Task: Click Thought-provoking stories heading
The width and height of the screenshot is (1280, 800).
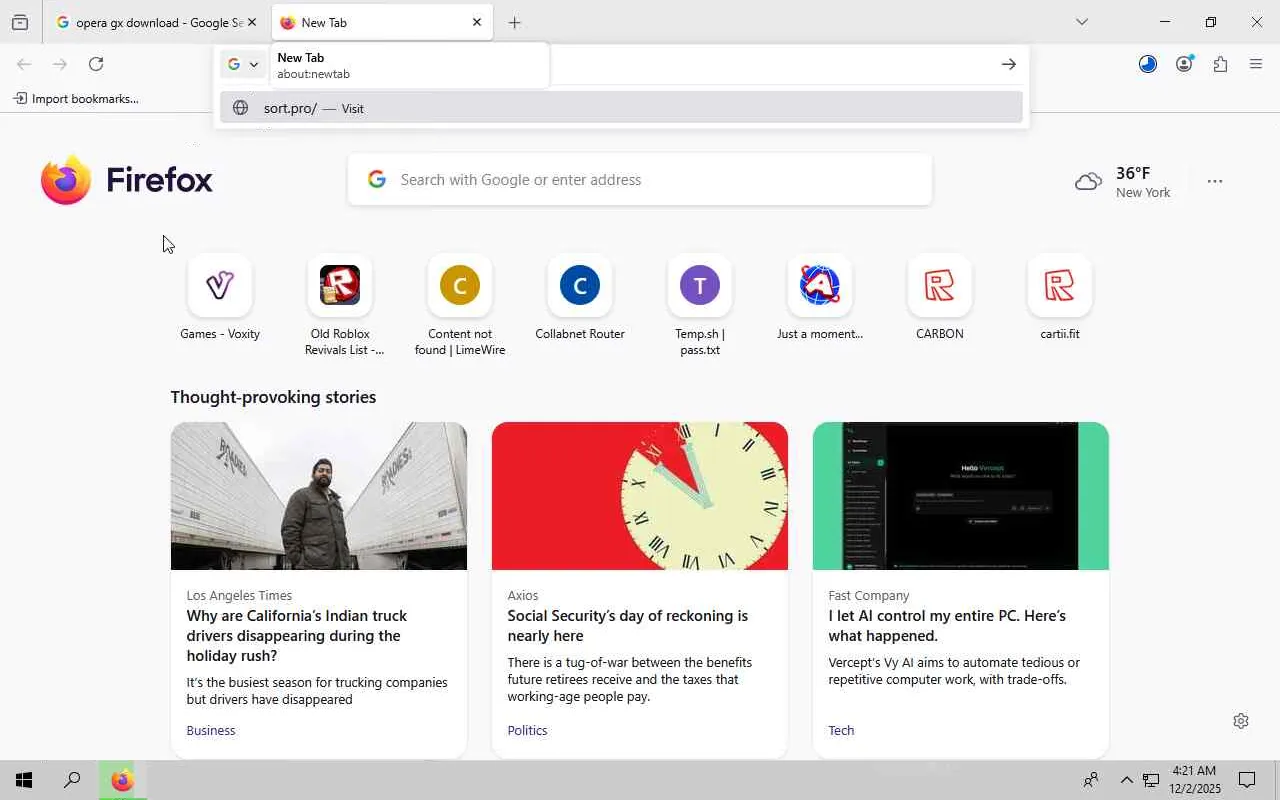Action: 273,397
